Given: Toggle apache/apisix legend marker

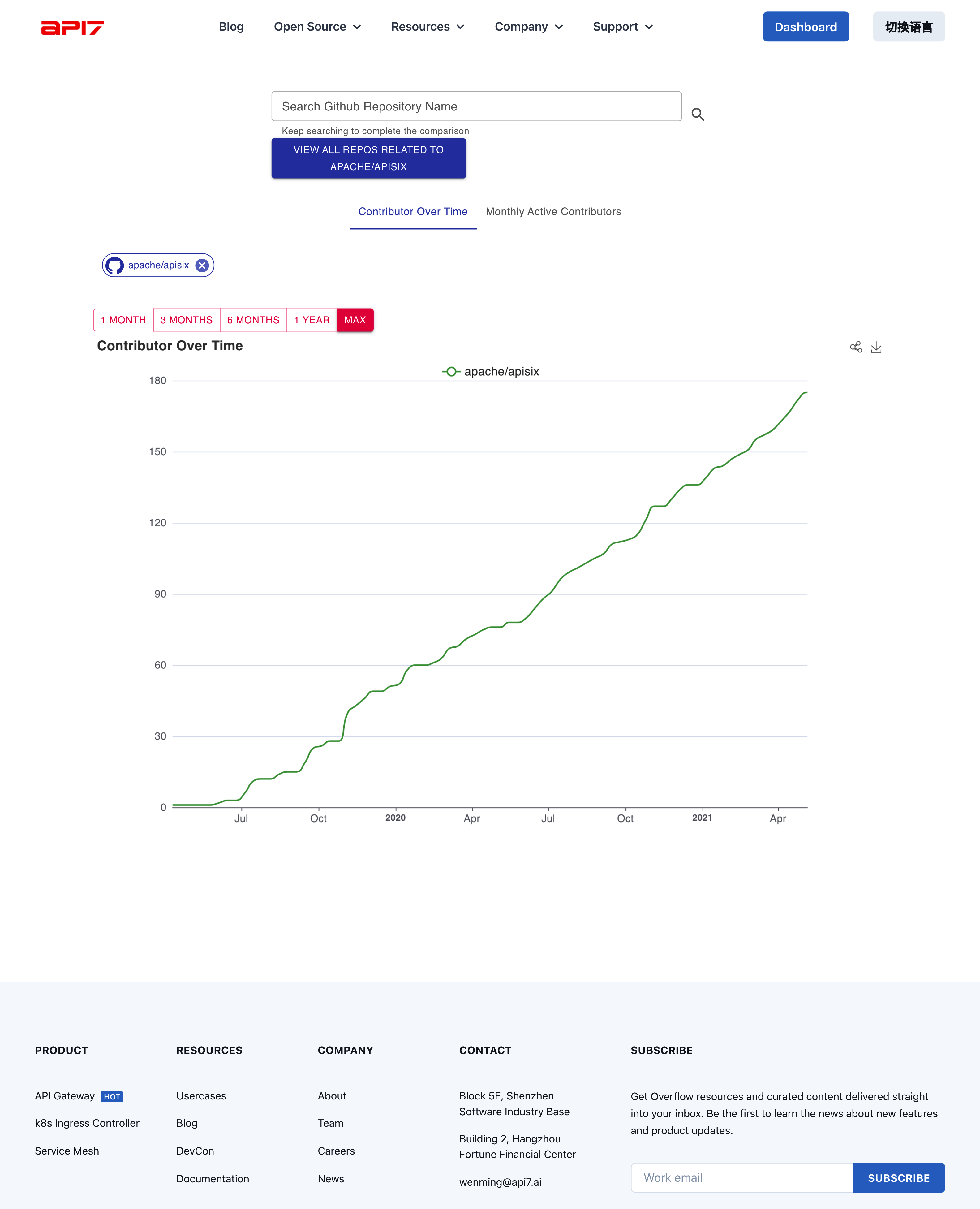Looking at the screenshot, I should (451, 372).
